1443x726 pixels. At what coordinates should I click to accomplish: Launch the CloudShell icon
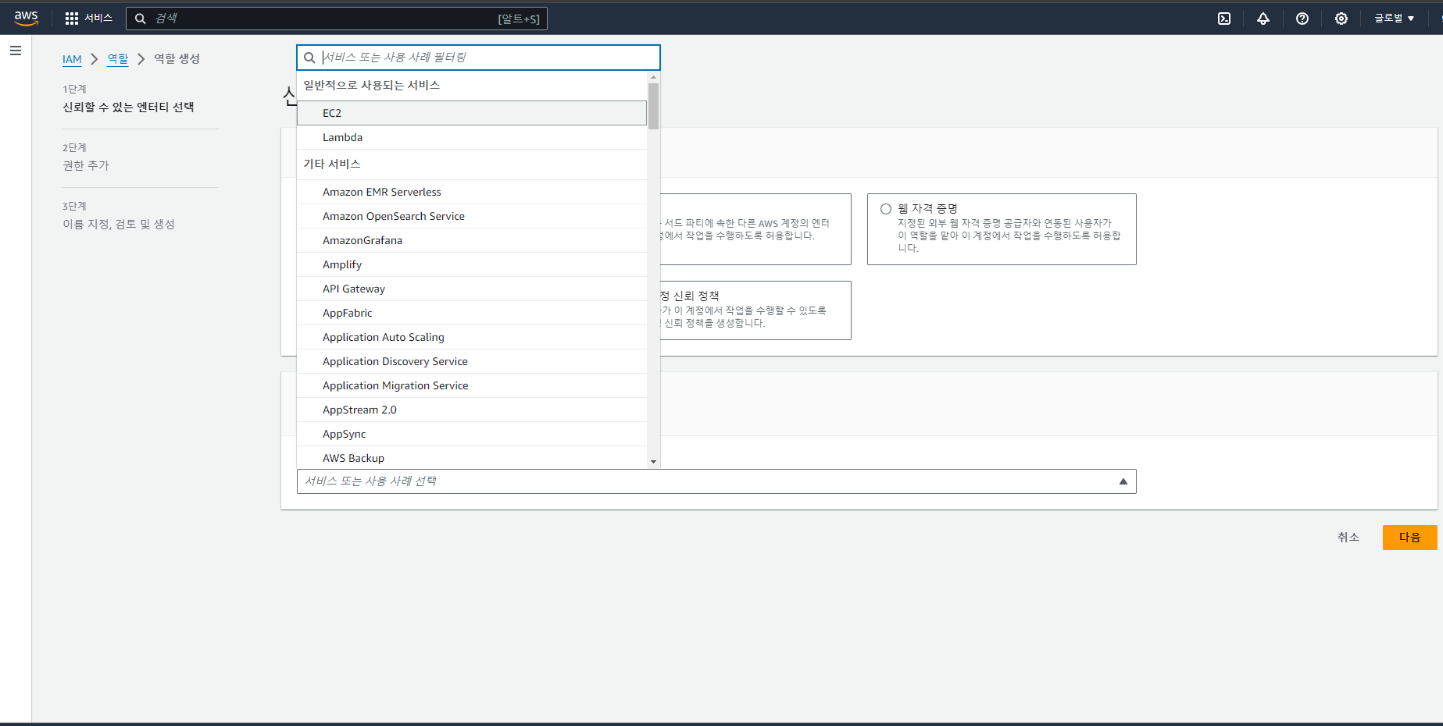[1224, 18]
